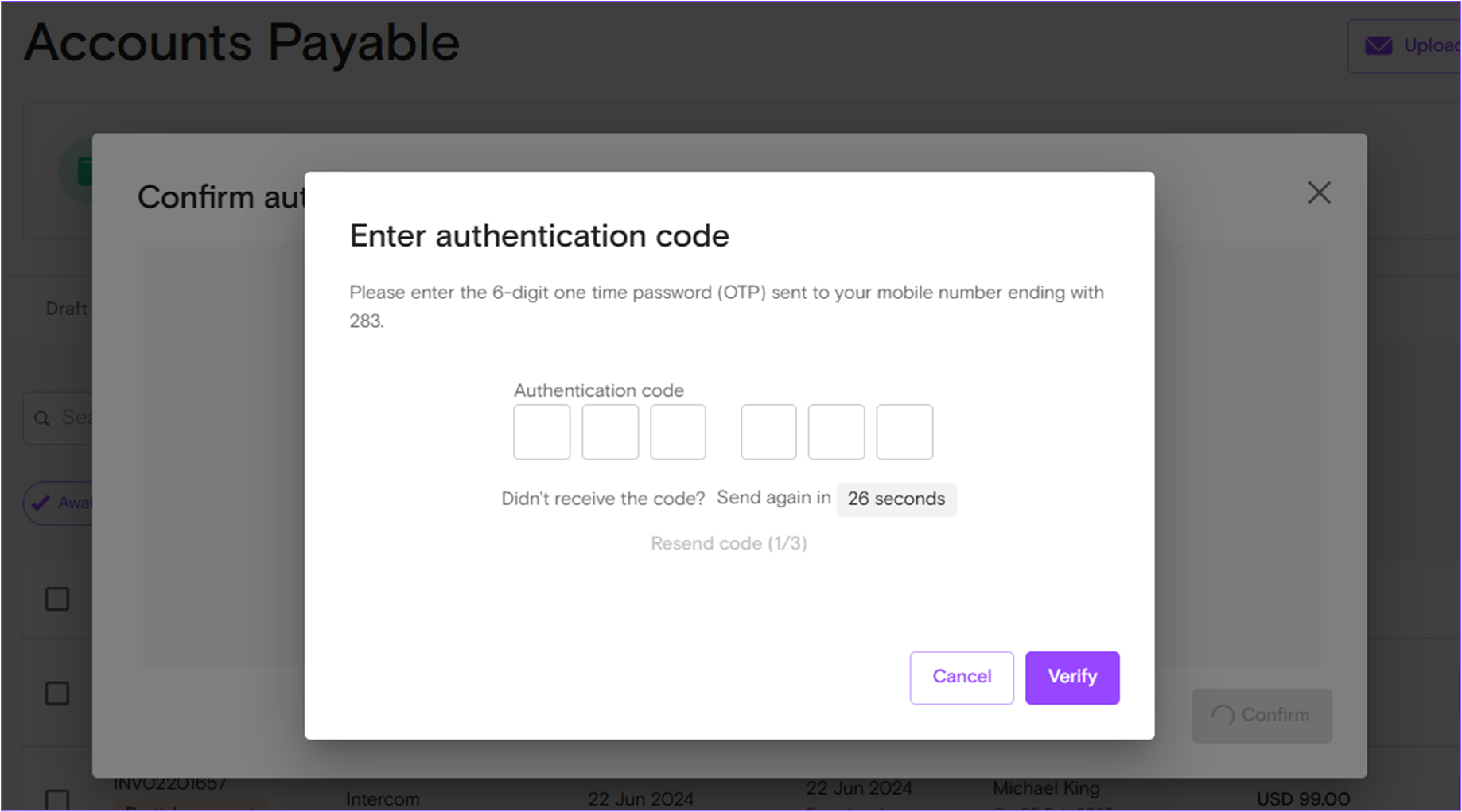Select the checkbox for invoice INV02201657
Viewport: 1462px width, 812px height.
57,799
